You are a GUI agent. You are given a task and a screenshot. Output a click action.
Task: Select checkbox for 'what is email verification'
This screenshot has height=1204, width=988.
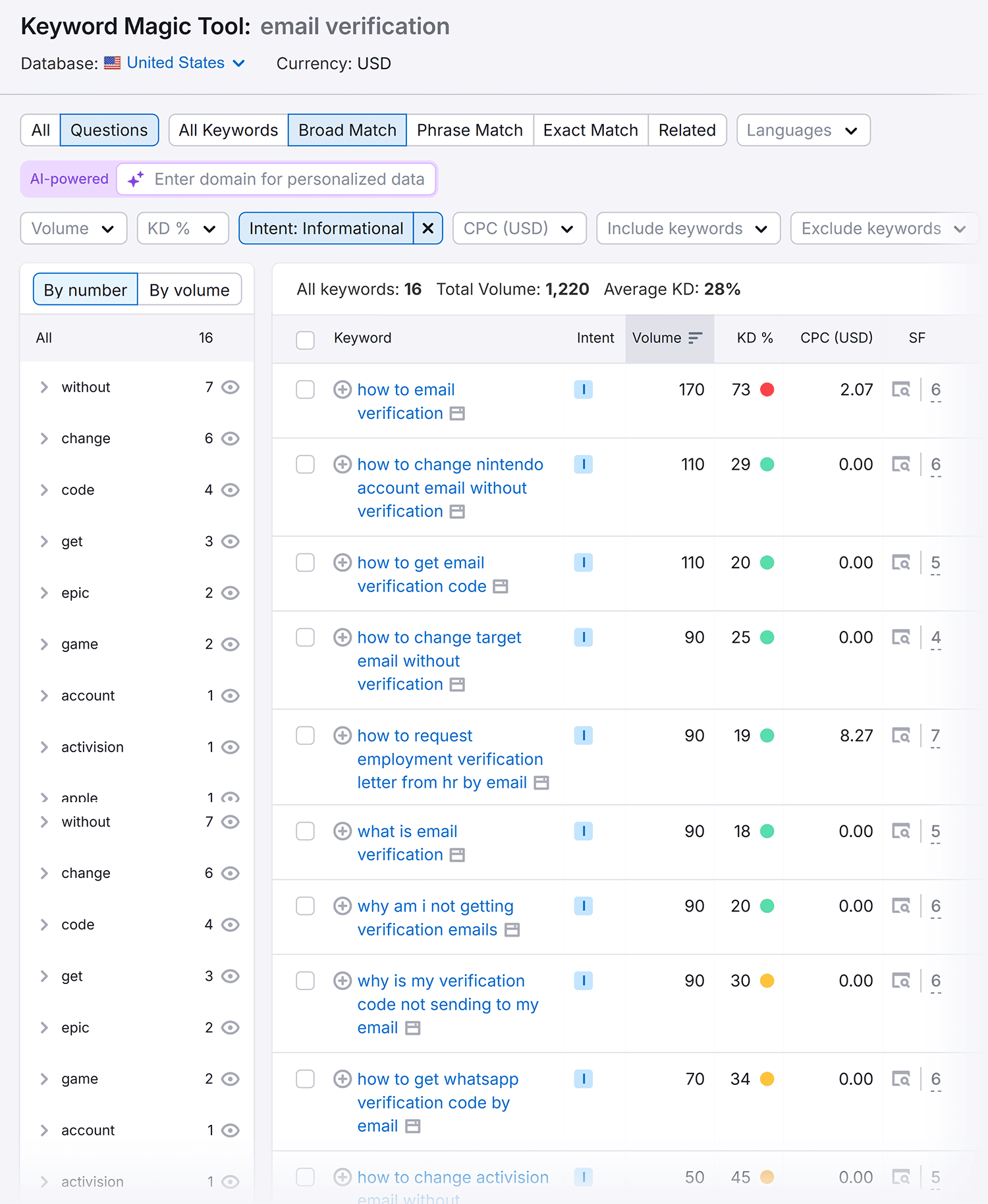(x=305, y=831)
